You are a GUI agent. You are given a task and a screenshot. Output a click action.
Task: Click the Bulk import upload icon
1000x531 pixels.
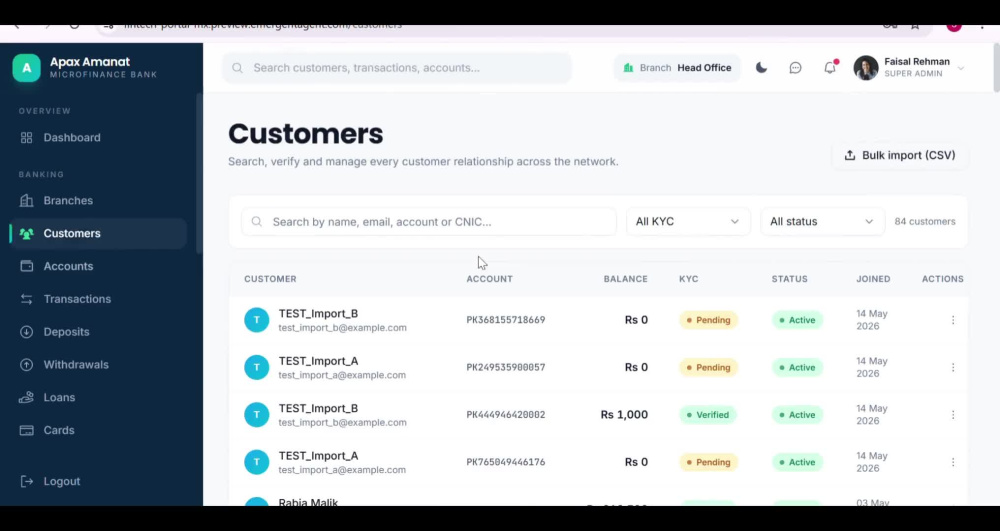pos(849,156)
